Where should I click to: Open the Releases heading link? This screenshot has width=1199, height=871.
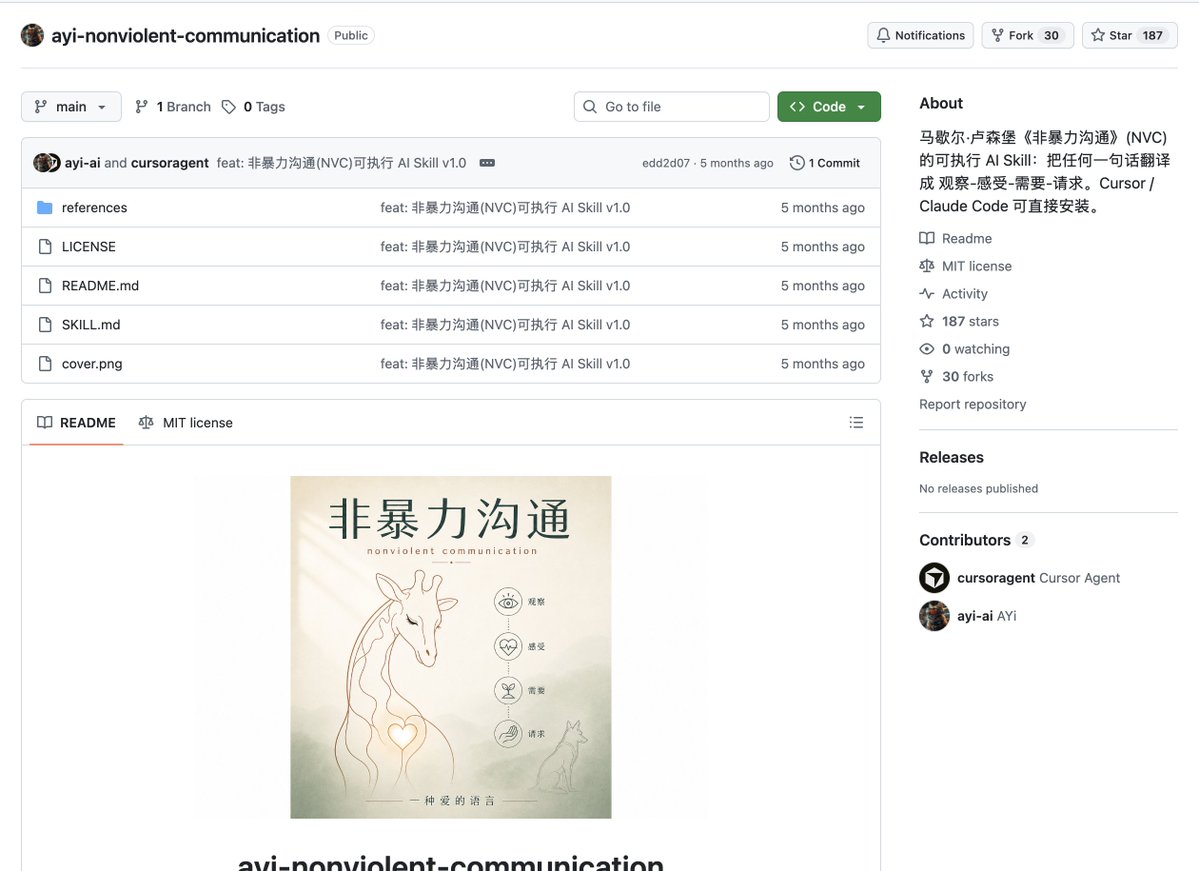[951, 457]
